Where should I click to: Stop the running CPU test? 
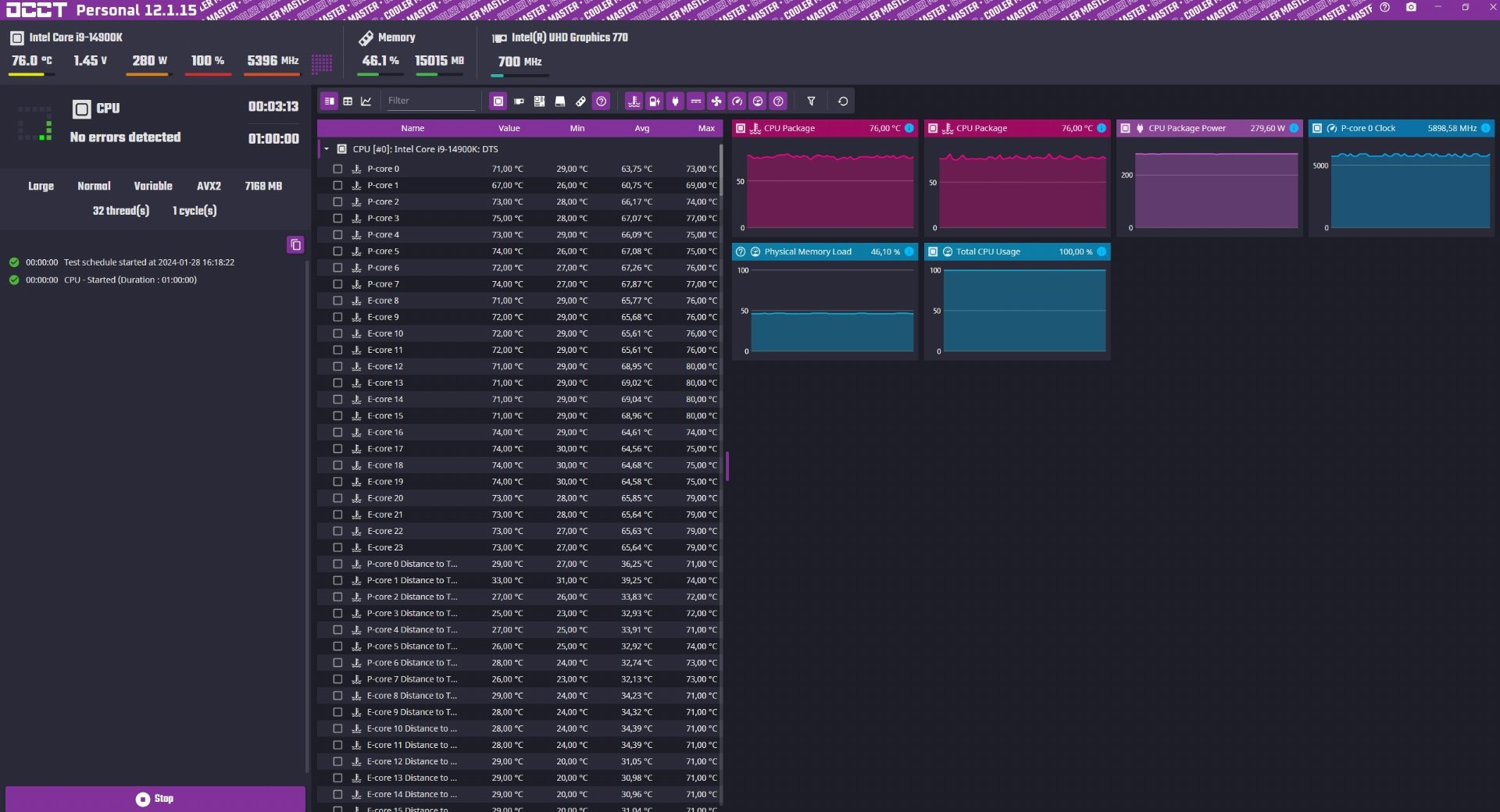click(155, 799)
